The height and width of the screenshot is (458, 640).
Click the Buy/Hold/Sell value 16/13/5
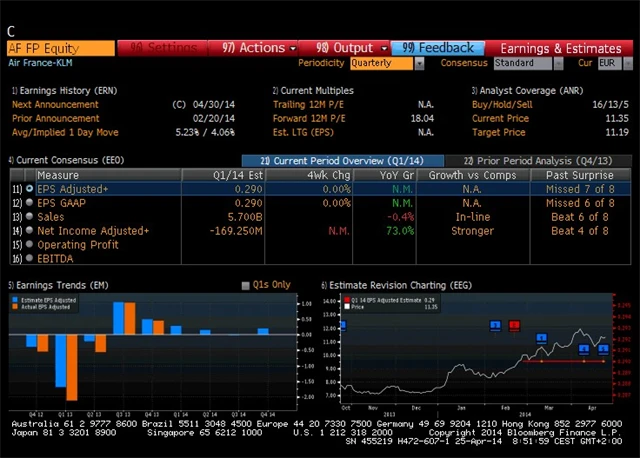pyautogui.click(x=610, y=104)
